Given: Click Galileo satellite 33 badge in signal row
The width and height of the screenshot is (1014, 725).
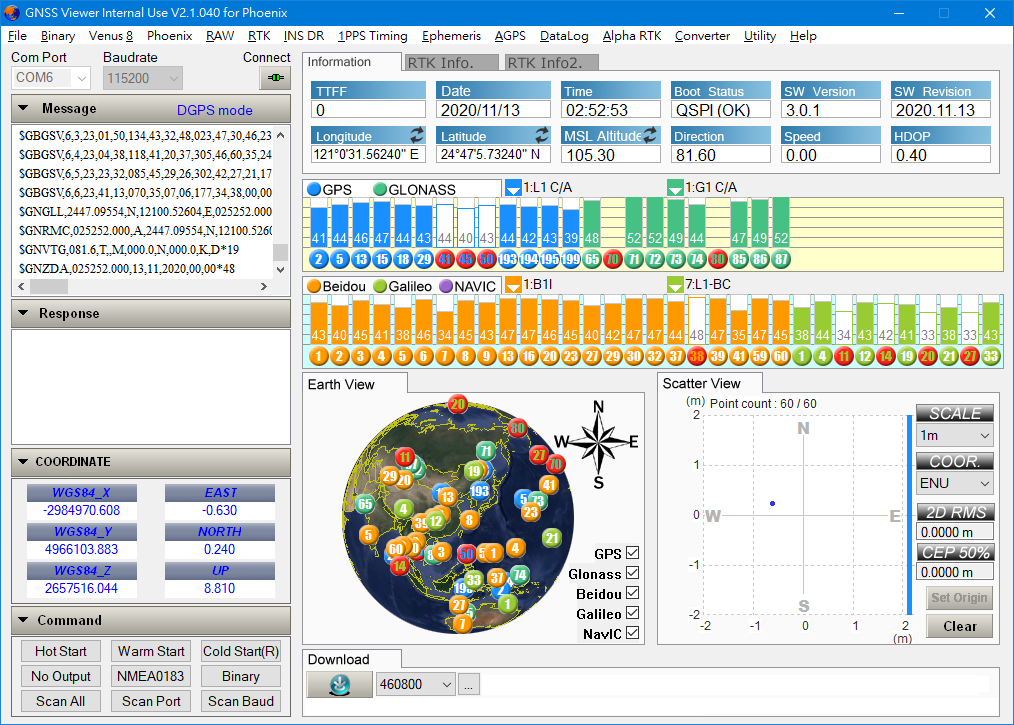Looking at the screenshot, I should coord(991,356).
